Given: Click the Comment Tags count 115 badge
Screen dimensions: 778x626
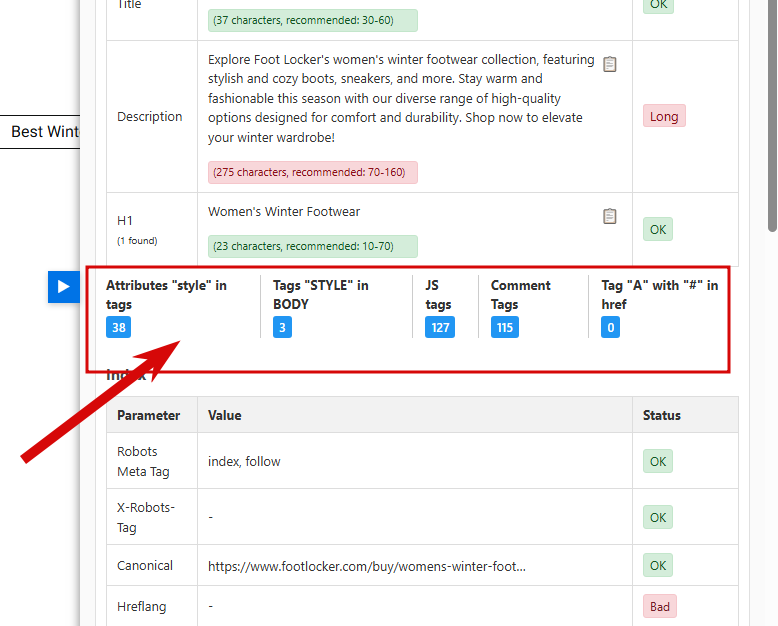Looking at the screenshot, I should [504, 327].
